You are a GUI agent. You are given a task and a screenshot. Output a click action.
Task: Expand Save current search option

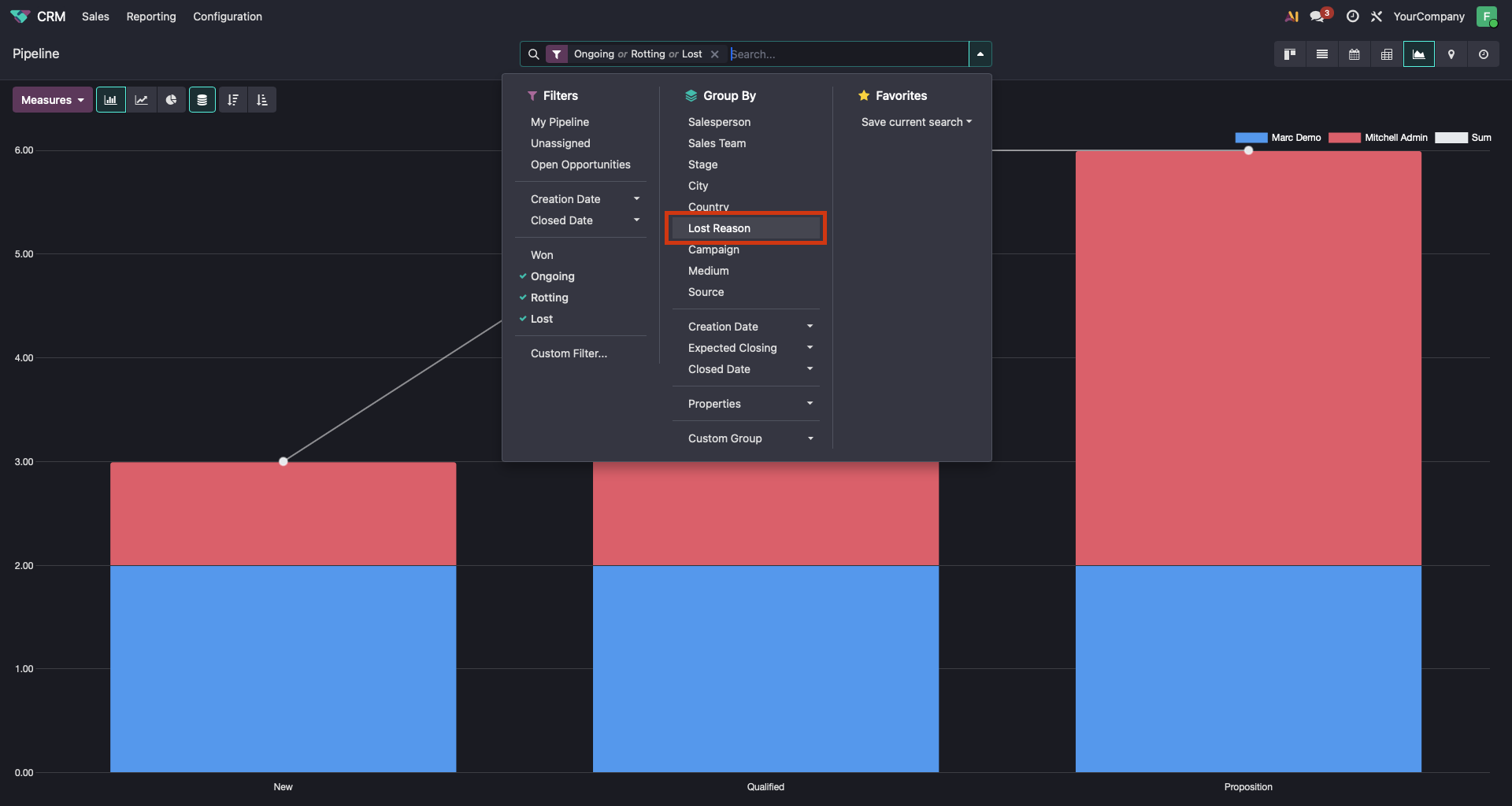click(916, 122)
